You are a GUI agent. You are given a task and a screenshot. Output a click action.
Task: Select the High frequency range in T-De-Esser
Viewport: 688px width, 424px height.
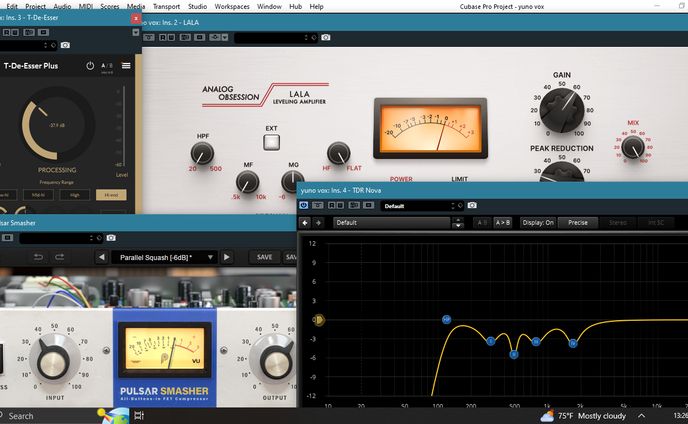click(75, 195)
